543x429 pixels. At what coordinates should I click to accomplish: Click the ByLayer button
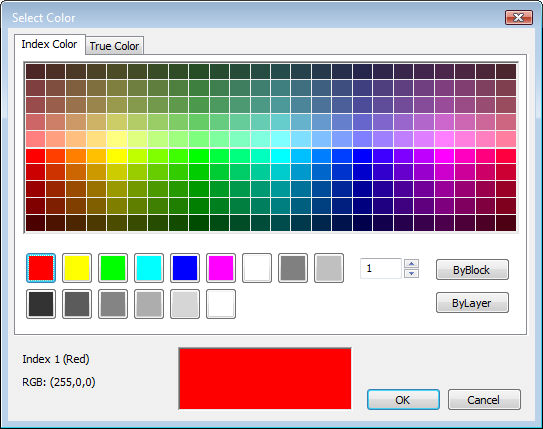(472, 303)
